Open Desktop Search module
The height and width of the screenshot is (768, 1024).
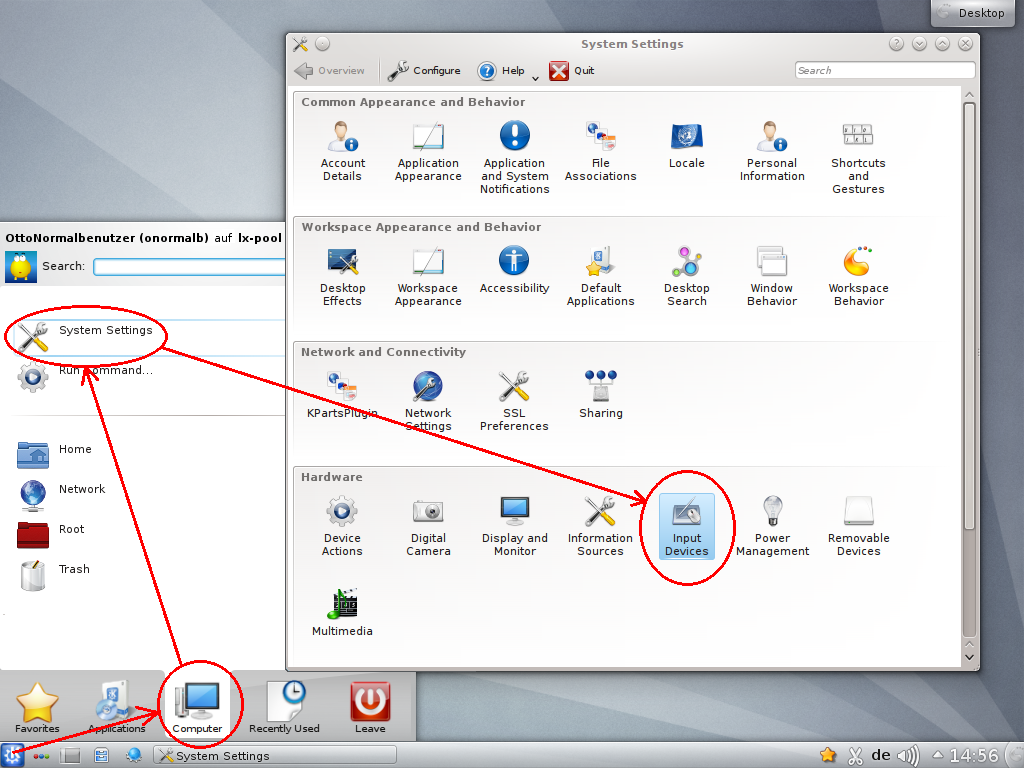click(x=686, y=276)
